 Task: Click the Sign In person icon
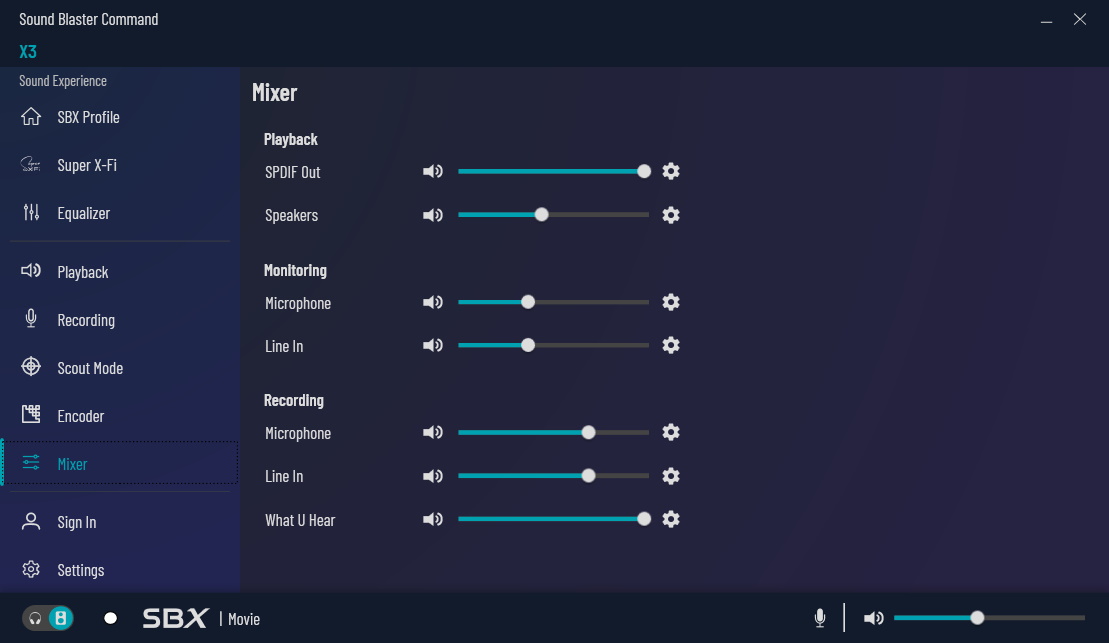point(31,521)
